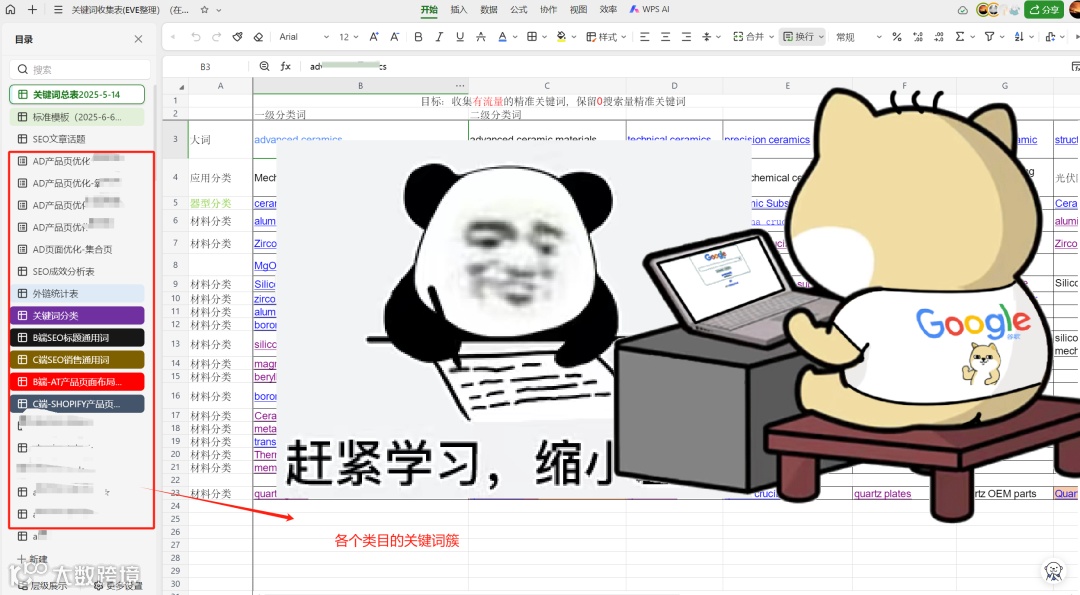Toggle underline formatting

[460, 36]
